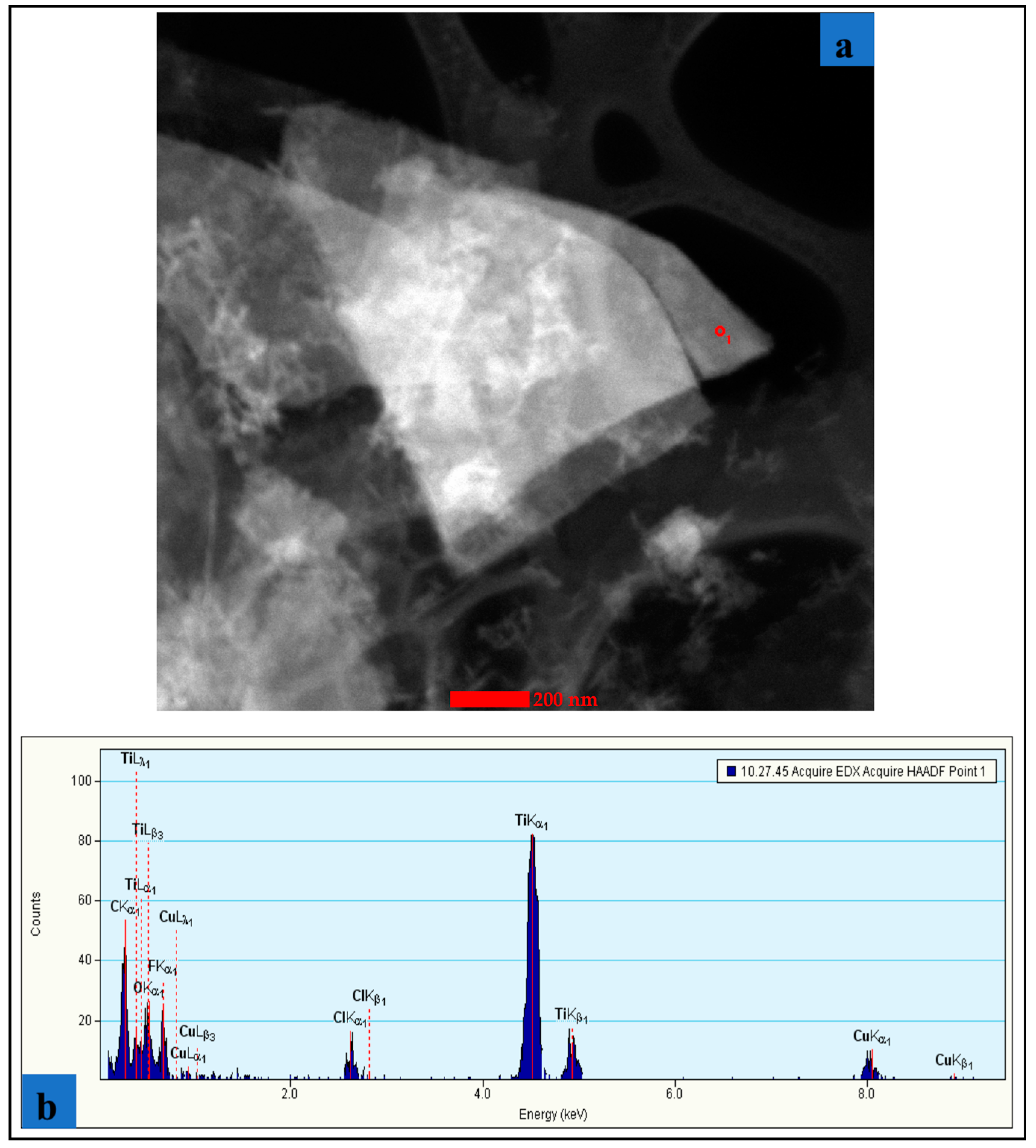The image size is (1036, 1148).
Task: Click the Energy (keV) axis title
Action: tap(553, 1114)
